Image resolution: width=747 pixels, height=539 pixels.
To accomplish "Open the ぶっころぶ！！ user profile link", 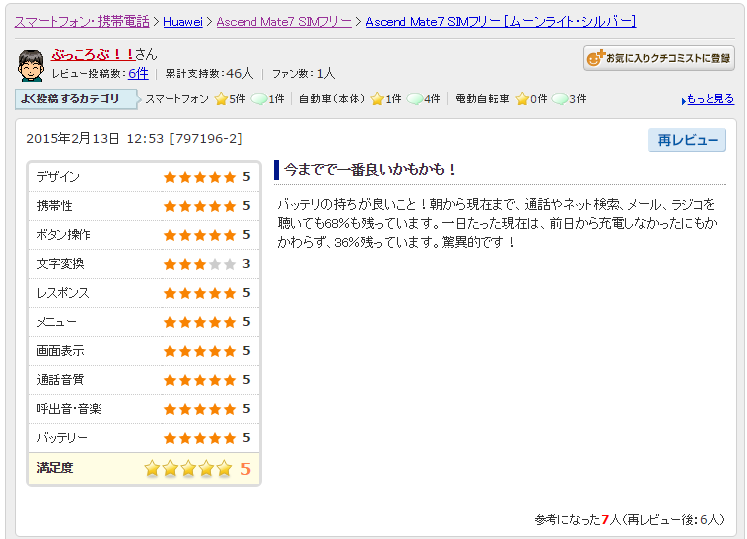I will (93, 54).
